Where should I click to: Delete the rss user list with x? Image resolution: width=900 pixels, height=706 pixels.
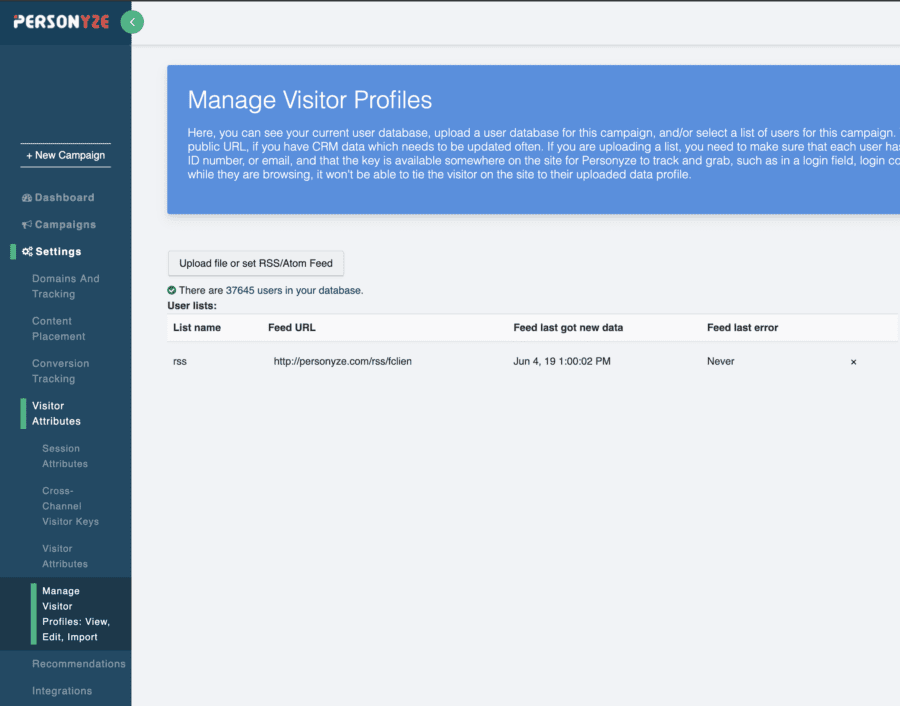[x=853, y=362]
